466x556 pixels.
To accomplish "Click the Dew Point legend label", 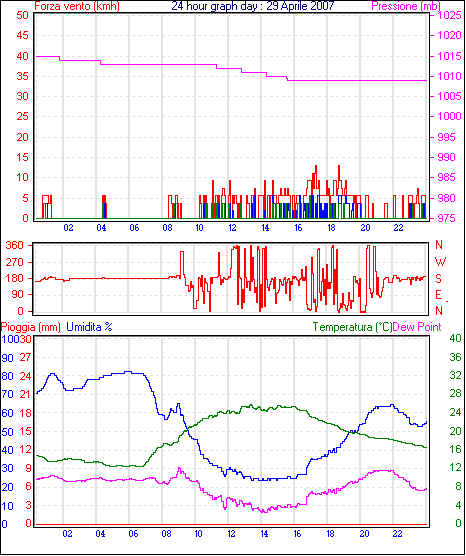I will click(417, 327).
